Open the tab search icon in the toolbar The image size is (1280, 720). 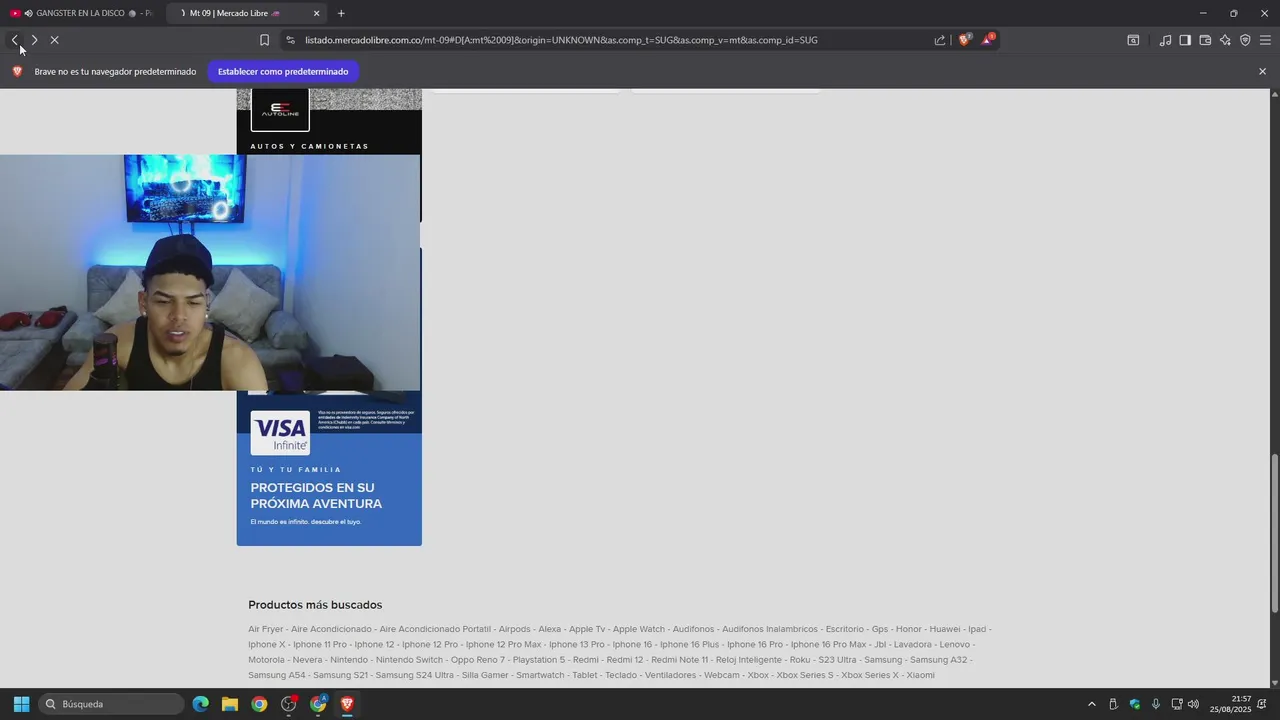pos(1133,40)
